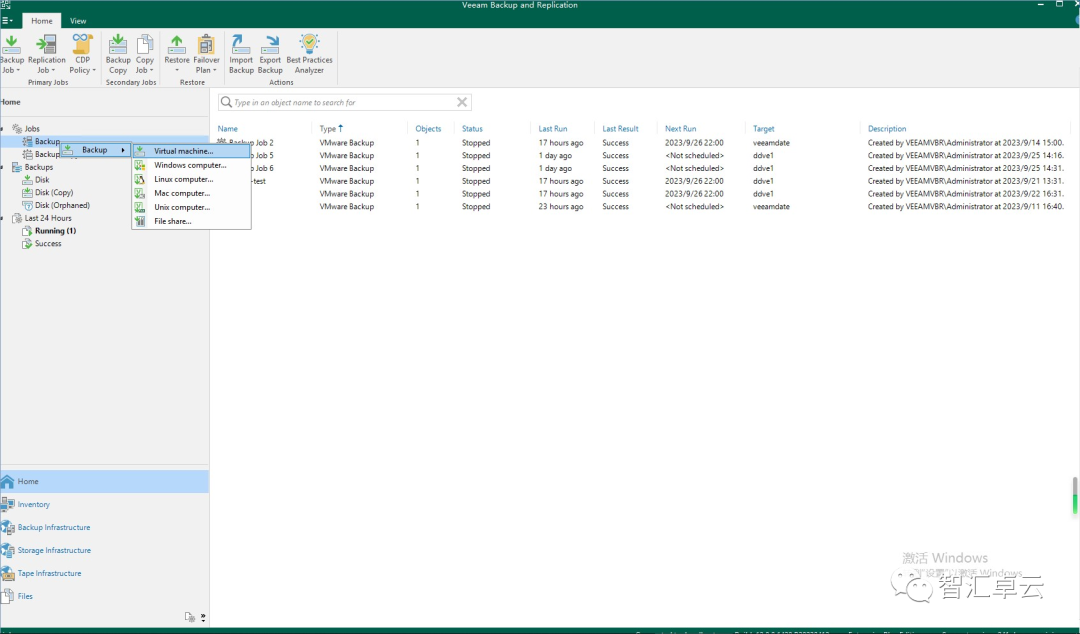Open navigation pane options chevron
This screenshot has width=1080, height=634.
203,617
